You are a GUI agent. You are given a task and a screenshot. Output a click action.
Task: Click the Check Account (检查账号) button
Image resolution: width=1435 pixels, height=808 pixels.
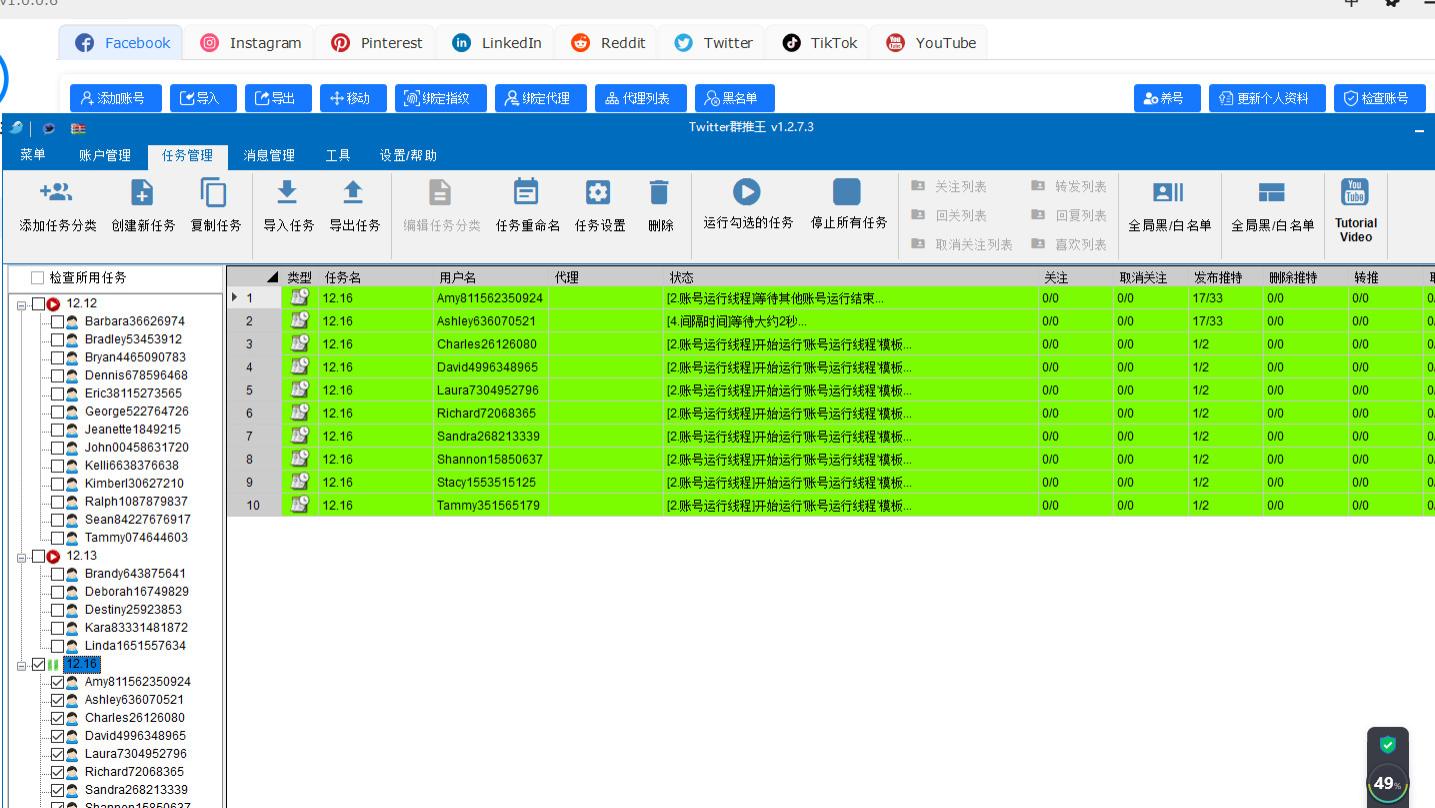(1380, 98)
